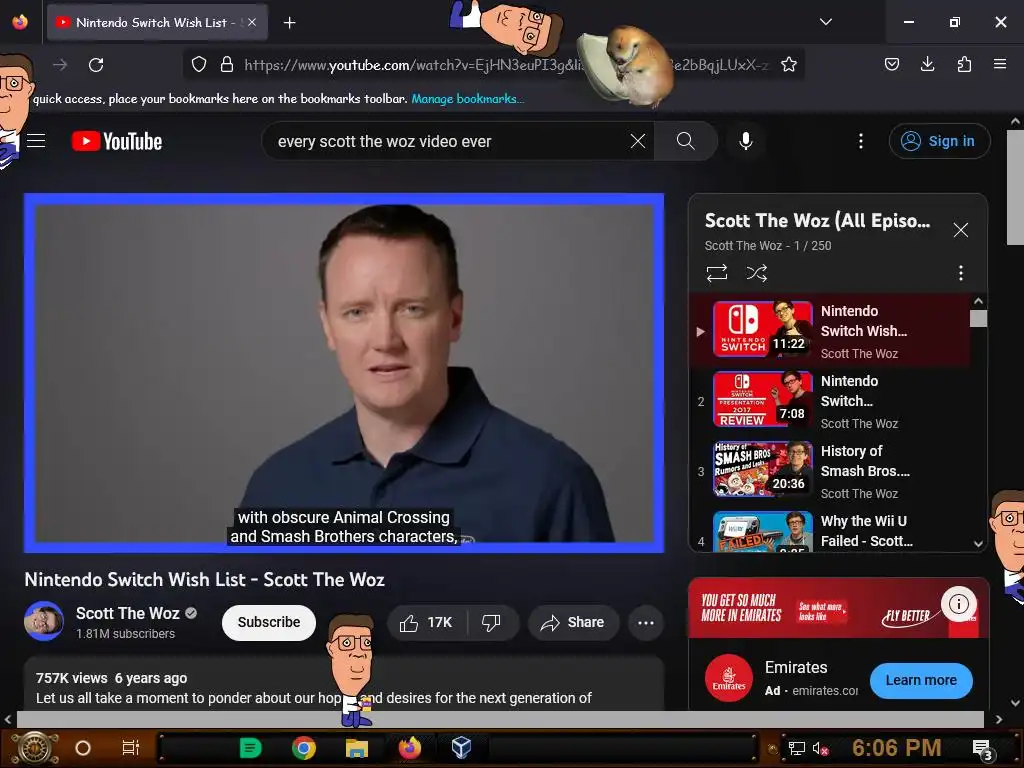The image size is (1024, 768).
Task: Play Why the Wii U Failed video
Action: tap(829, 530)
